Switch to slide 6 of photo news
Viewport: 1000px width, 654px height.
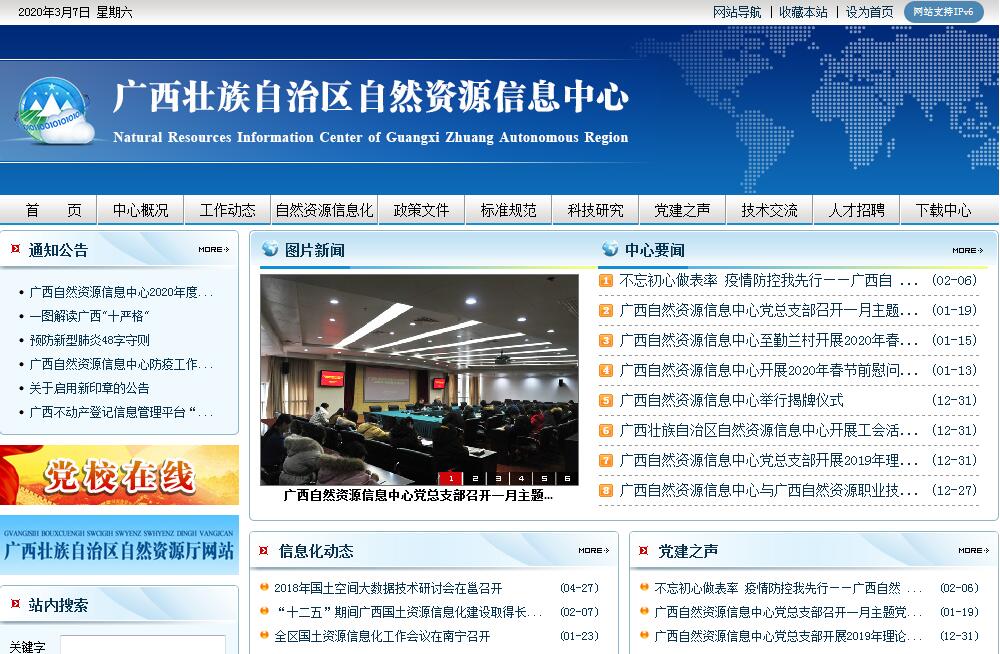tap(567, 478)
